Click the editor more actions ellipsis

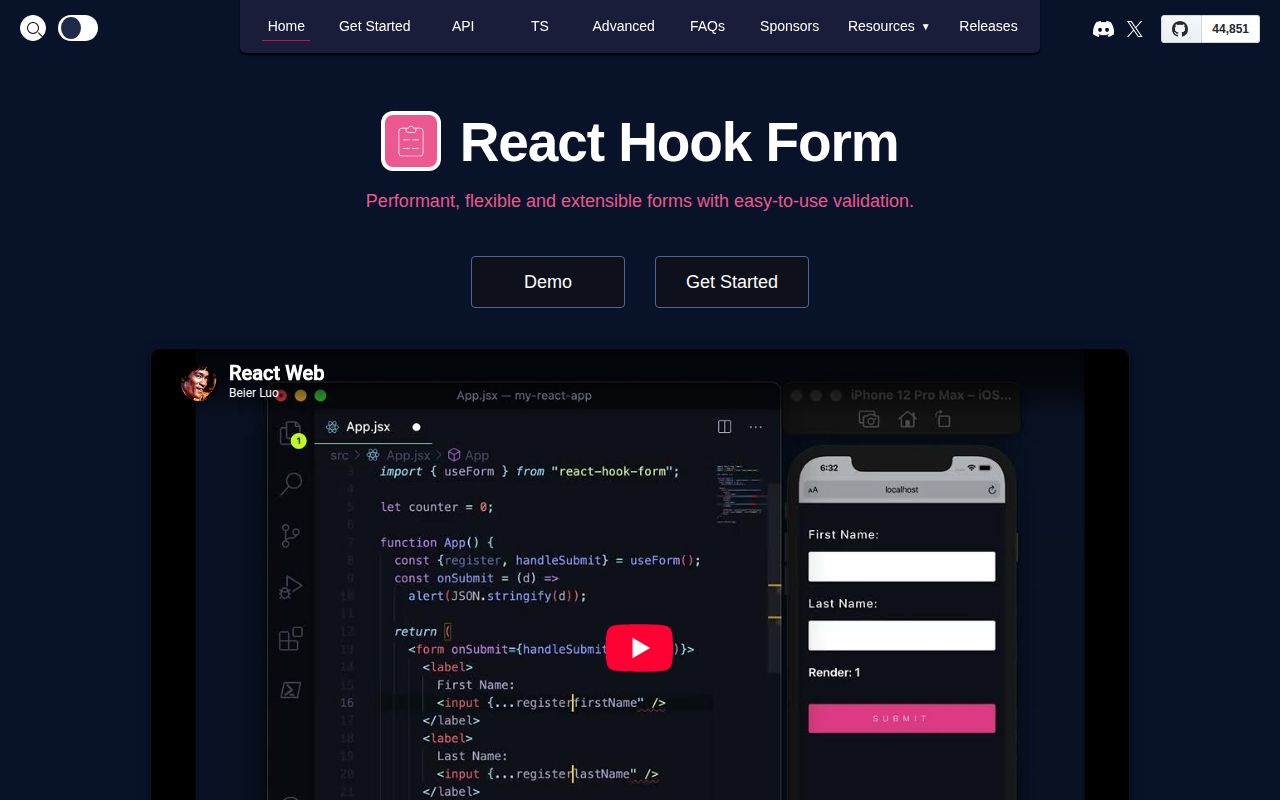[756, 427]
